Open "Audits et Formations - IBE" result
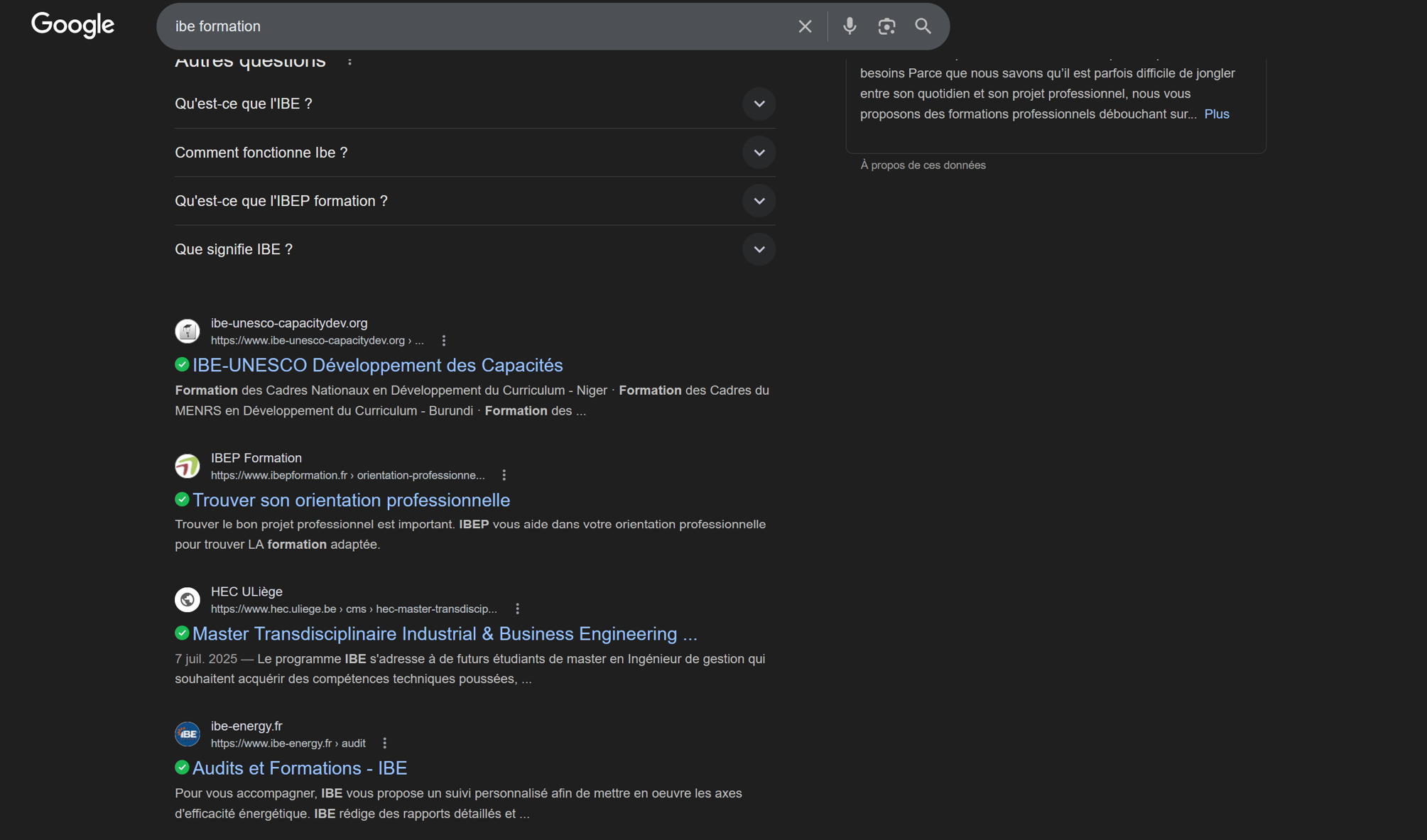Image resolution: width=1427 pixels, height=840 pixels. click(299, 768)
